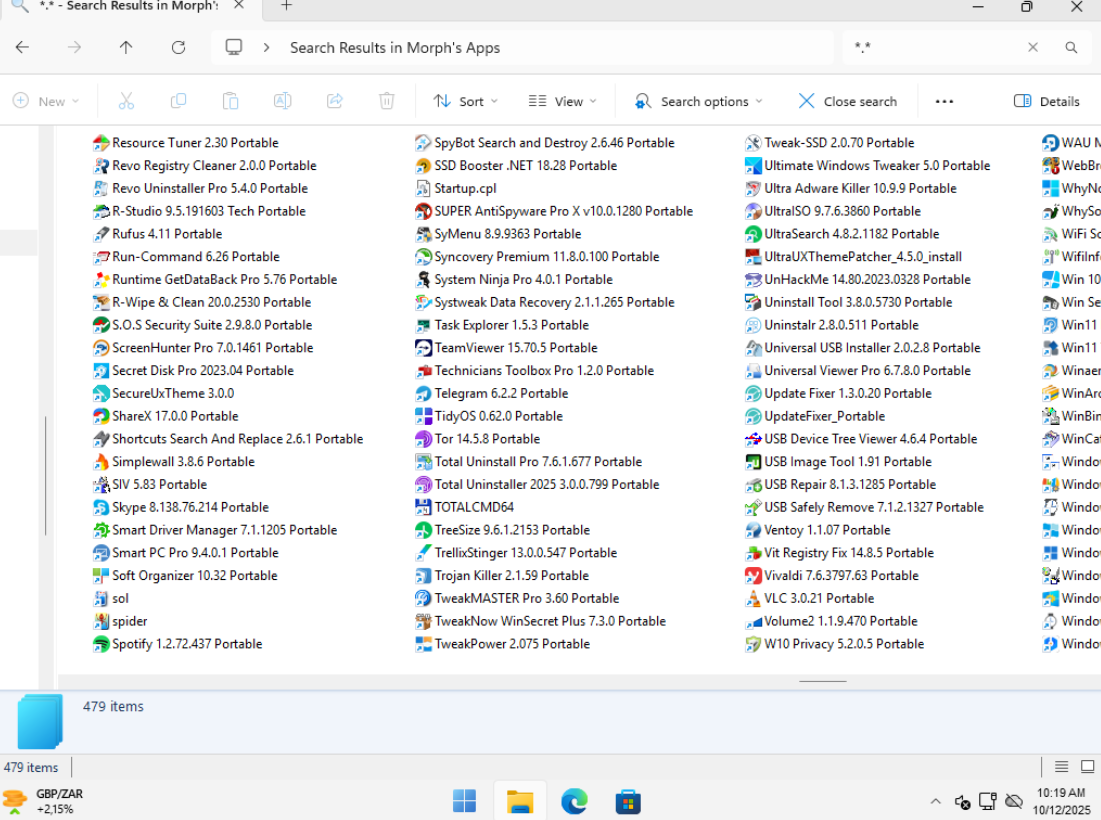Viewport: 1101px width, 820px height.
Task: Switch to large thumbnails view in status bar
Action: pyautogui.click(x=1087, y=767)
